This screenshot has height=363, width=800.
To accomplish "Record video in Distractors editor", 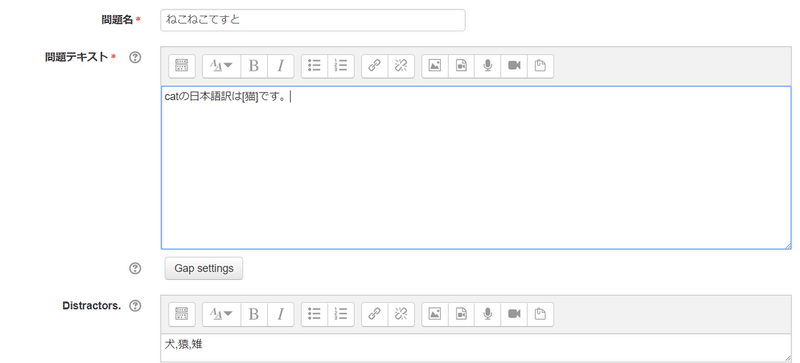I will [x=514, y=314].
